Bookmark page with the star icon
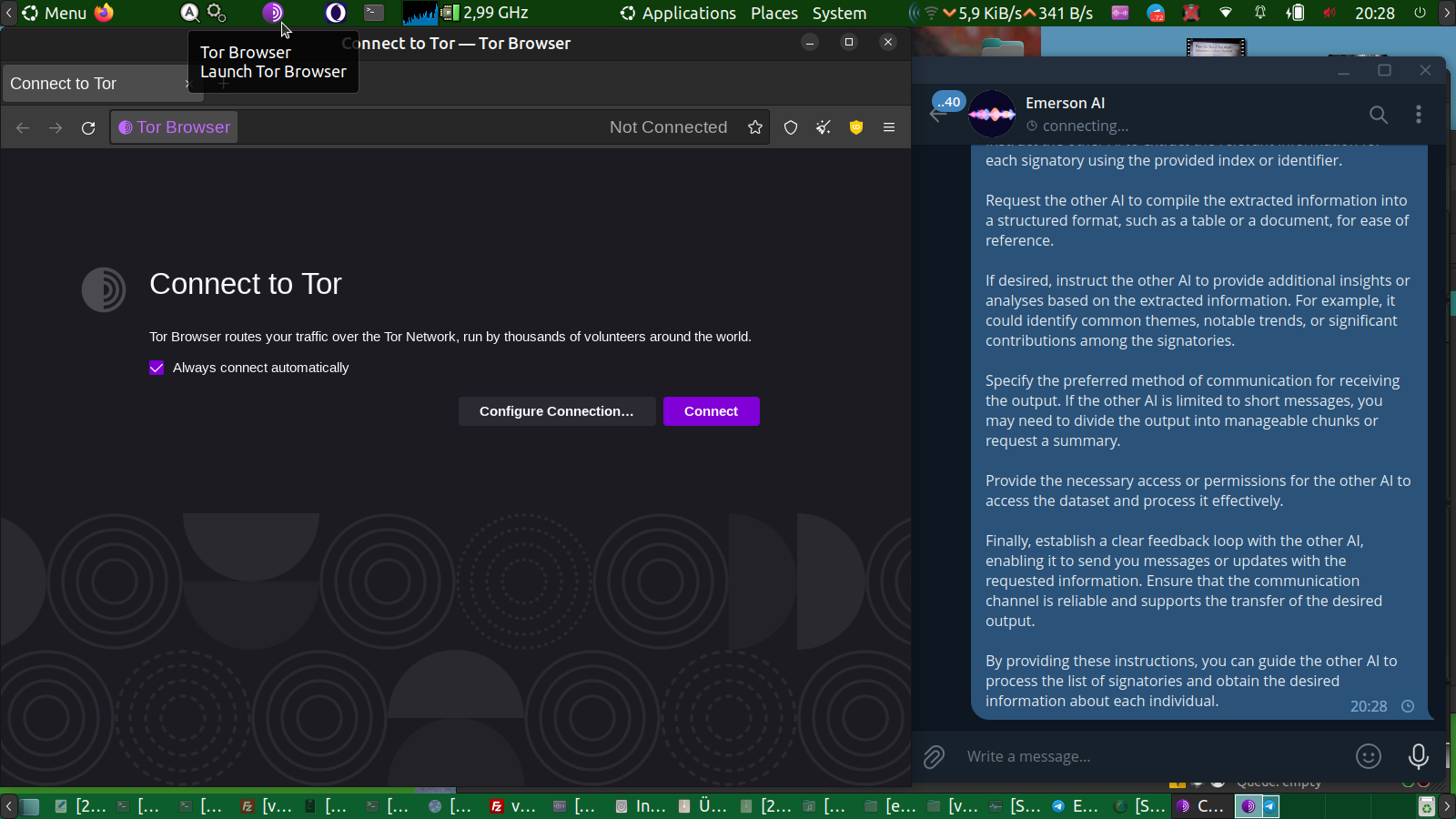This screenshot has width=1456, height=819. point(755,127)
